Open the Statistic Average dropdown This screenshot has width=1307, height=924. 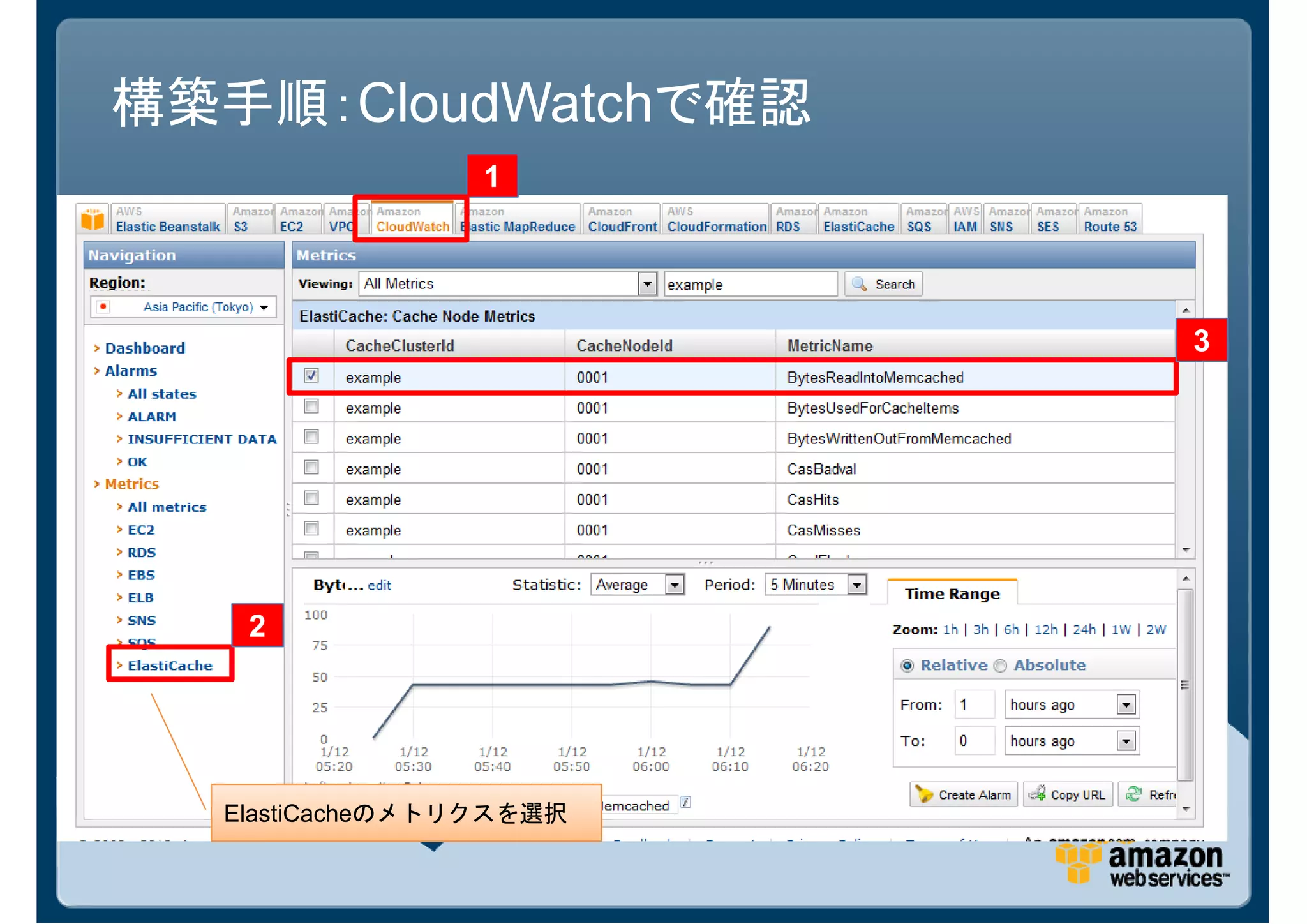click(674, 585)
